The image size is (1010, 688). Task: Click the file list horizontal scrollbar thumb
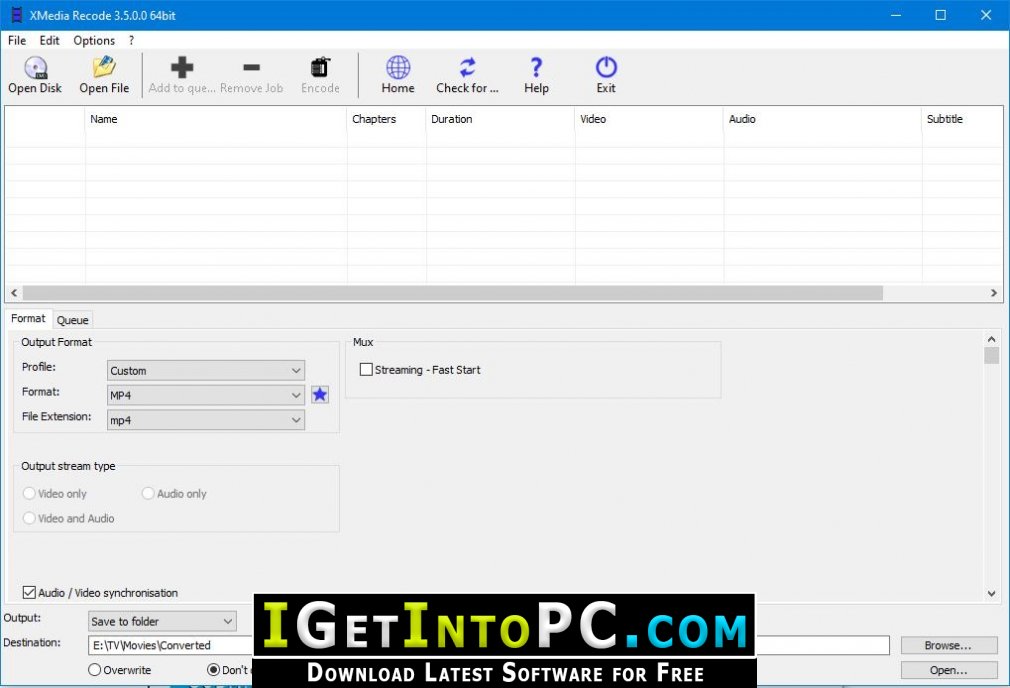click(x=453, y=293)
